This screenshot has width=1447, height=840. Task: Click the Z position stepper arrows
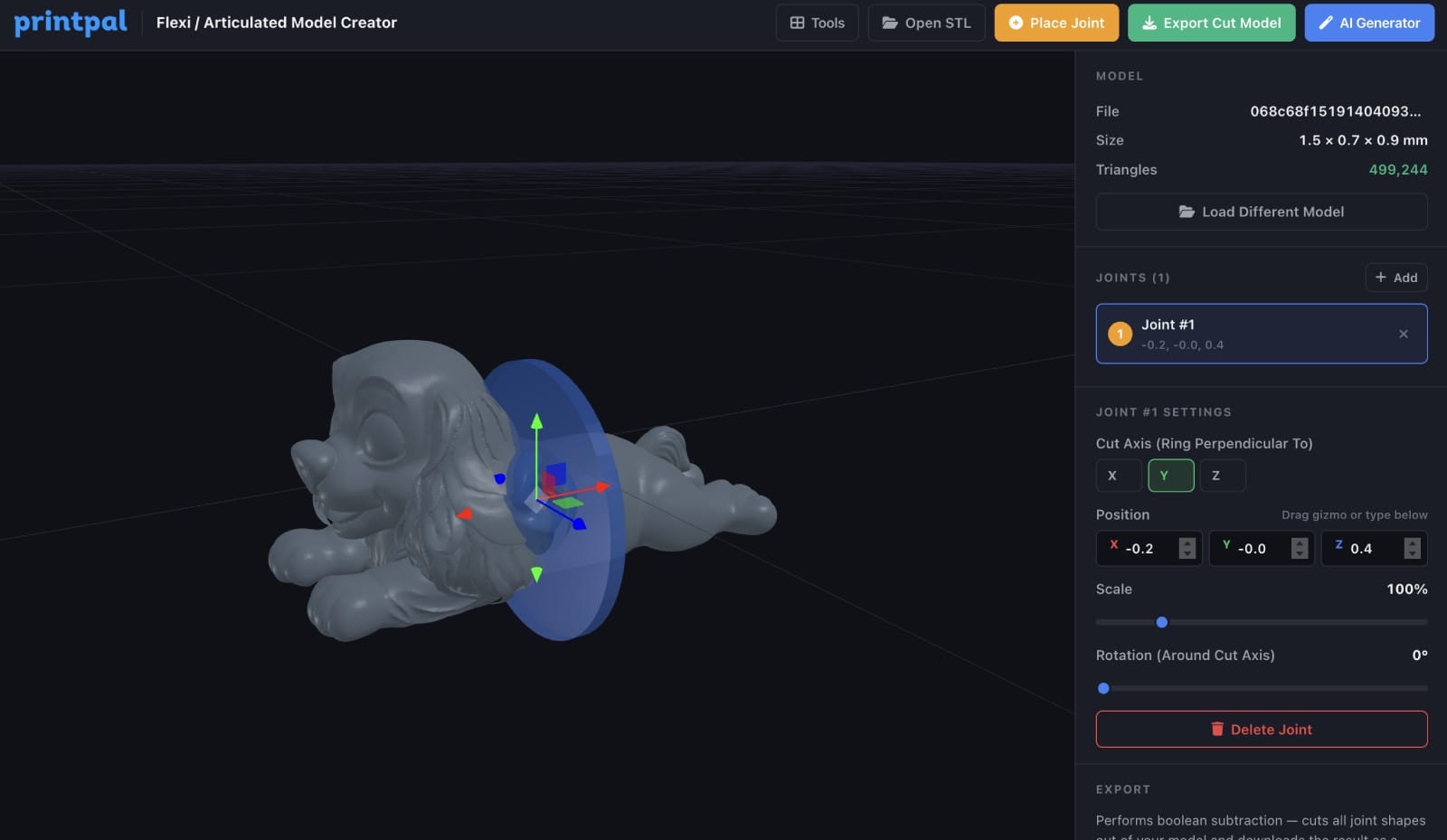(x=1412, y=549)
